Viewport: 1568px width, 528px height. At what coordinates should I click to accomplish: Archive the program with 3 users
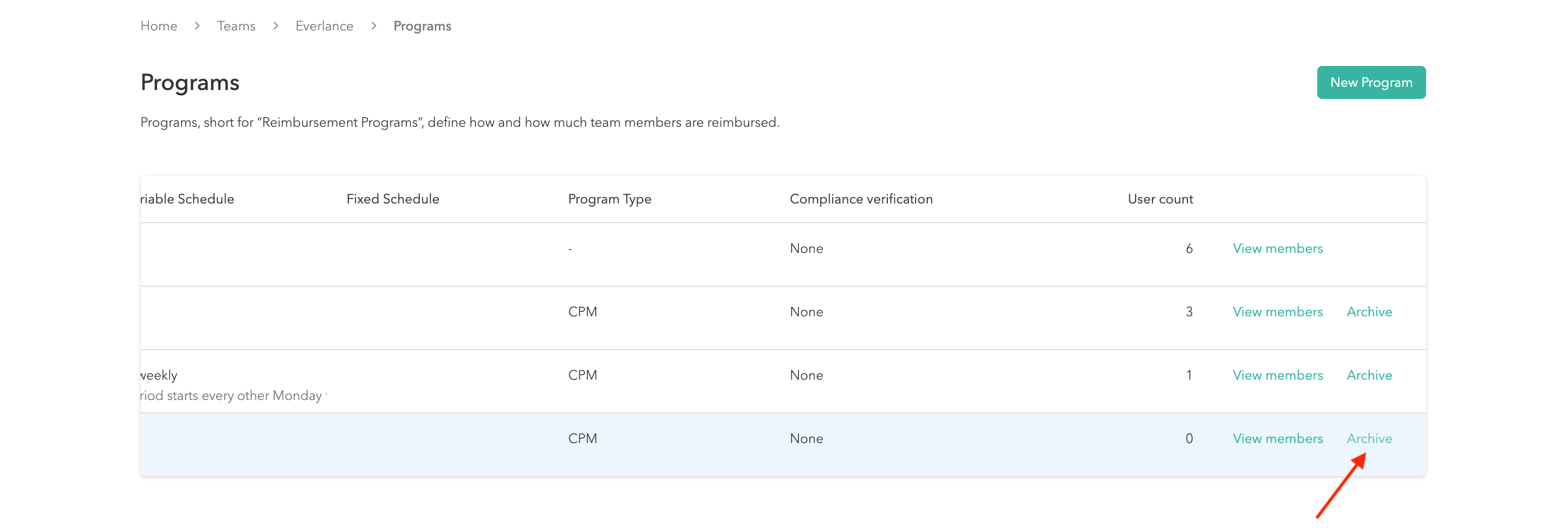tap(1369, 312)
